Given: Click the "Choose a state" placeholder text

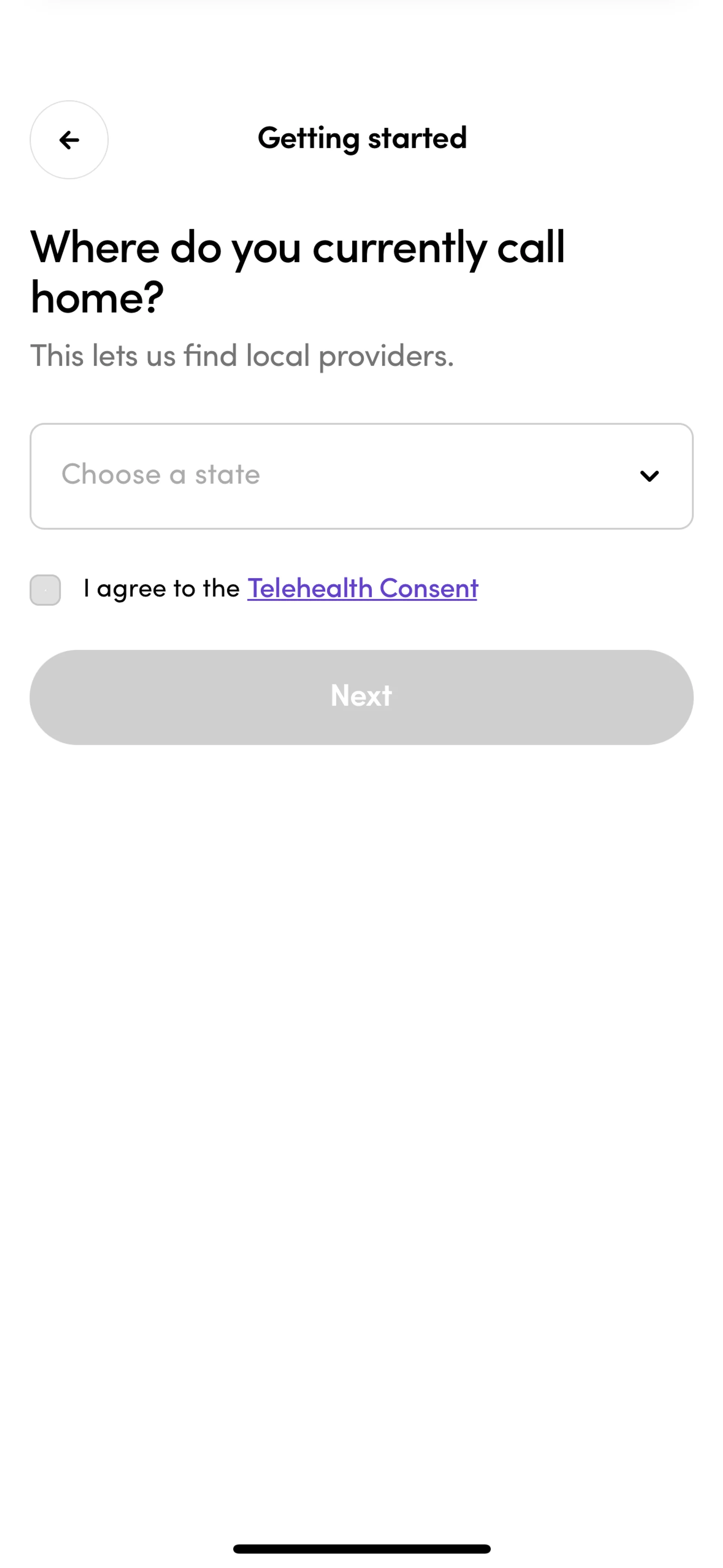Looking at the screenshot, I should point(161,474).
